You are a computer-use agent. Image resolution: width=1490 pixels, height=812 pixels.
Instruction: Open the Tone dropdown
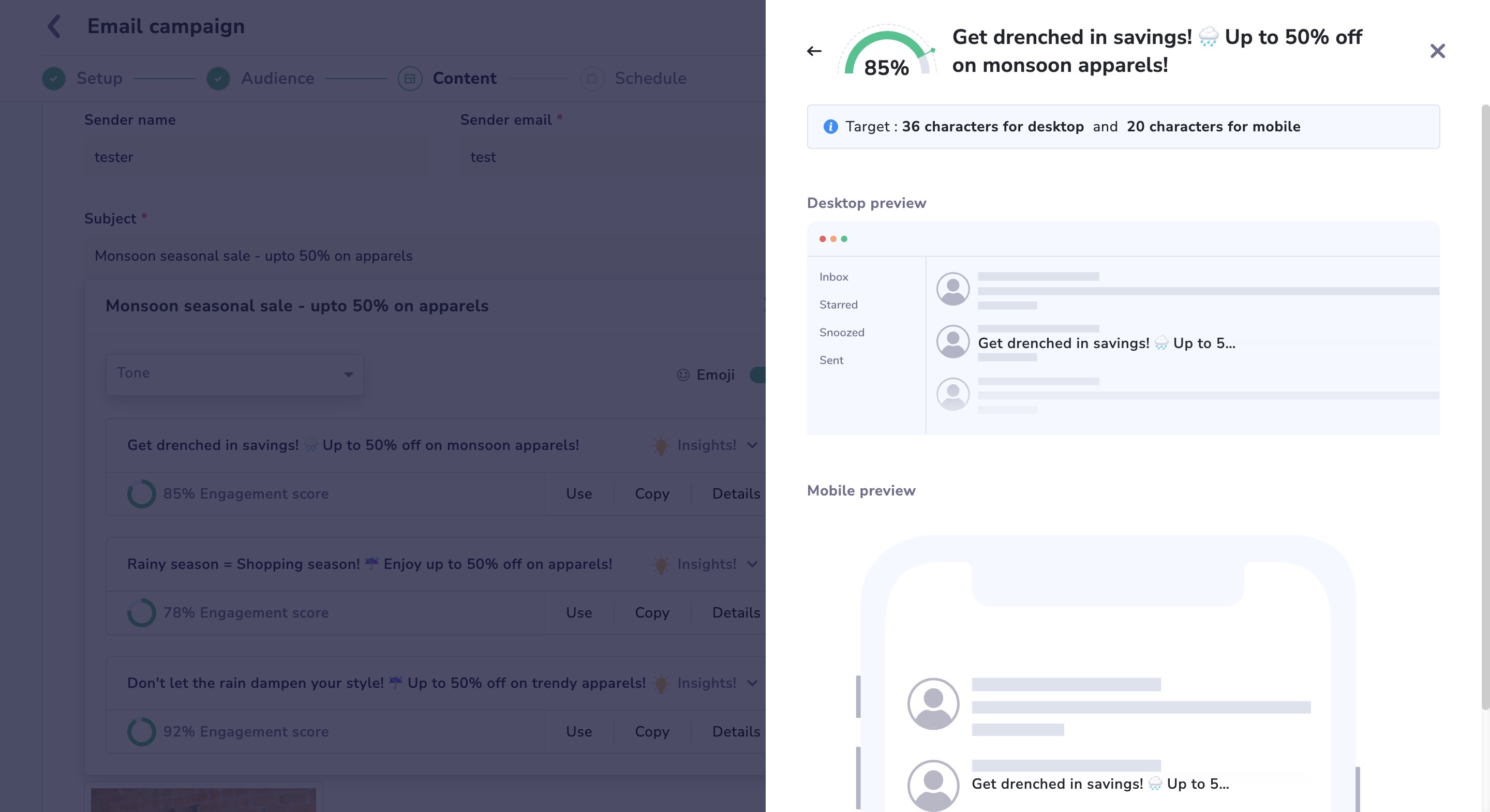(x=234, y=374)
